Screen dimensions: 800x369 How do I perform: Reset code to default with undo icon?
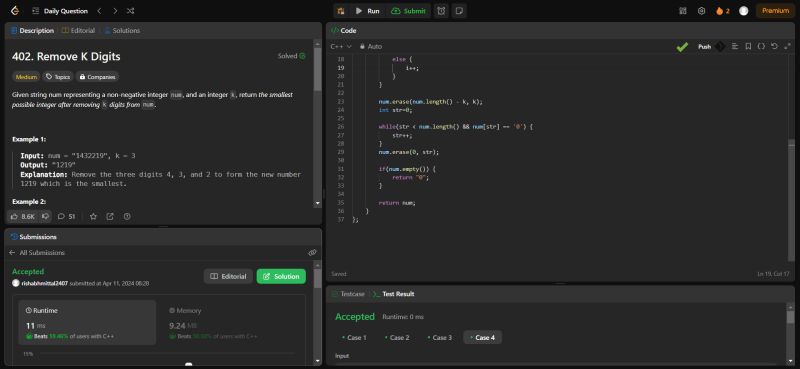coord(774,46)
